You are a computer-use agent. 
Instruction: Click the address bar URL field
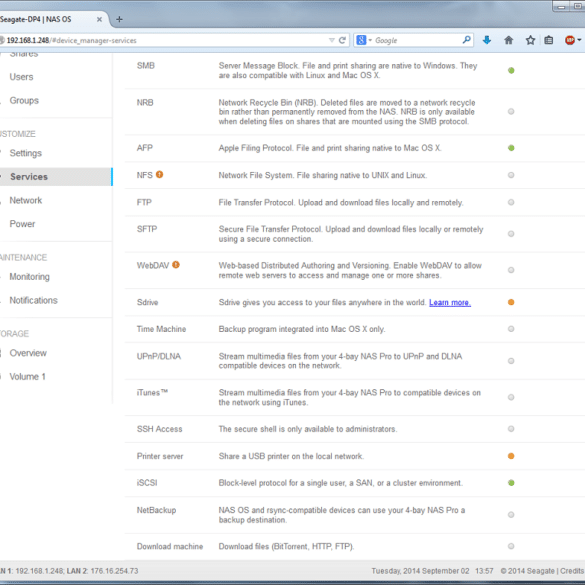pyautogui.click(x=164, y=40)
